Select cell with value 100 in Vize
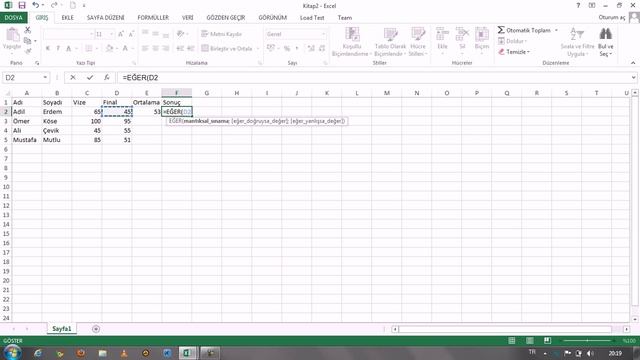 (x=87, y=121)
